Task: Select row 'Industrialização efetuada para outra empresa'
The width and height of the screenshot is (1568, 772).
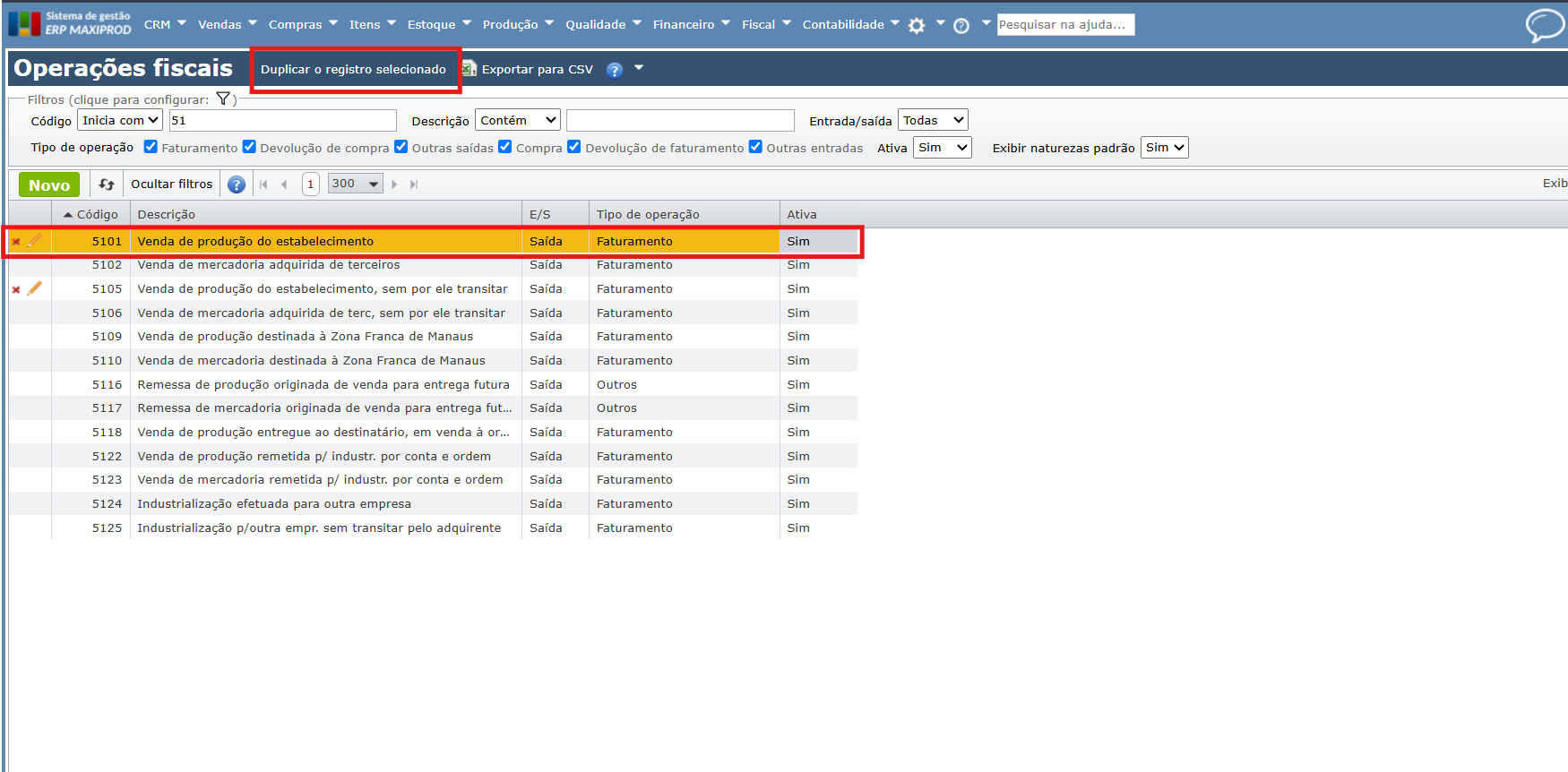Action: click(433, 504)
